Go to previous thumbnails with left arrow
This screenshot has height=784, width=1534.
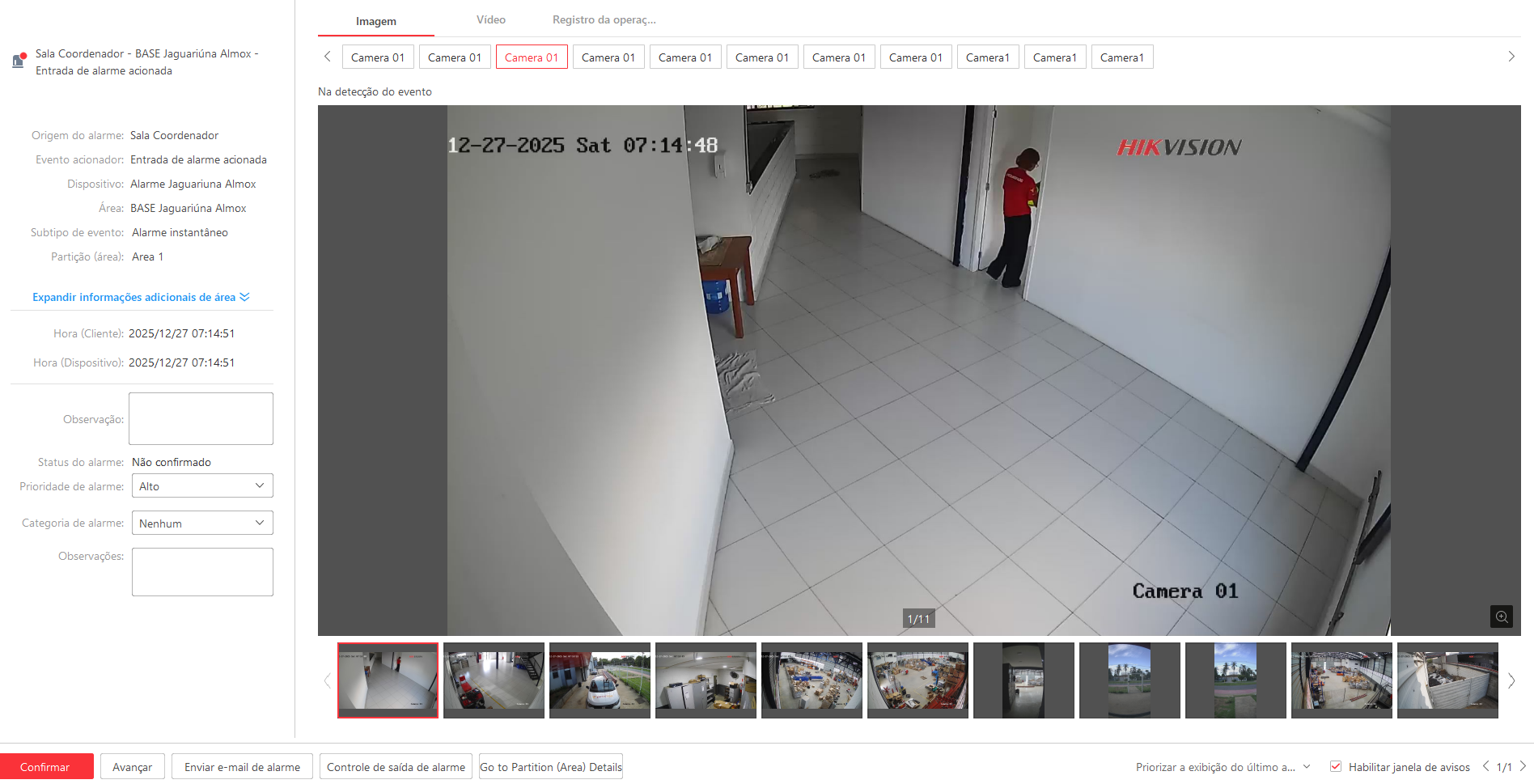pos(328,680)
